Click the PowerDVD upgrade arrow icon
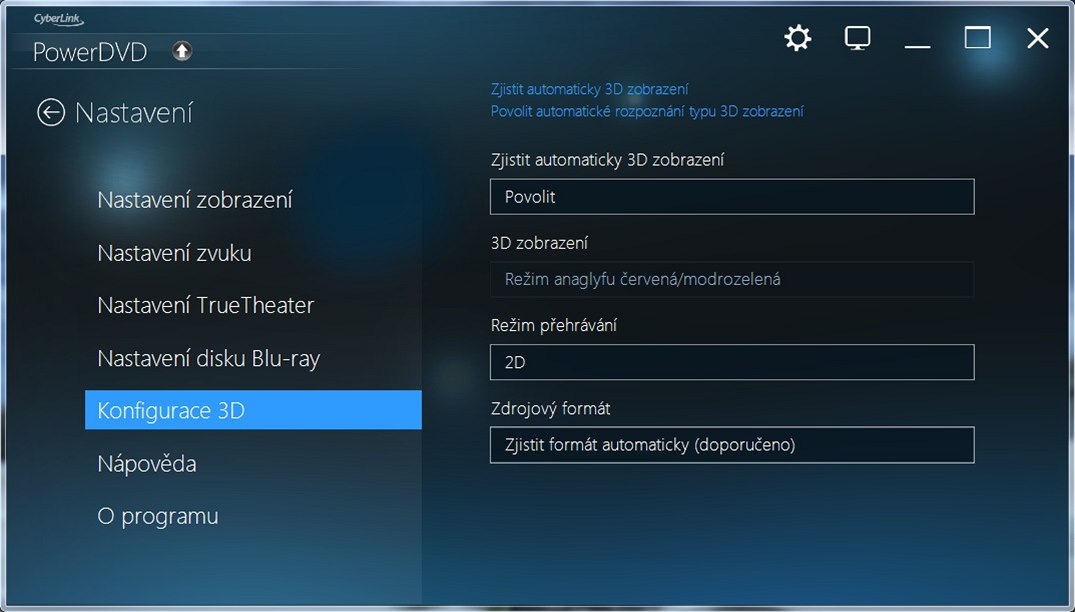Image resolution: width=1075 pixels, height=612 pixels. pos(182,51)
